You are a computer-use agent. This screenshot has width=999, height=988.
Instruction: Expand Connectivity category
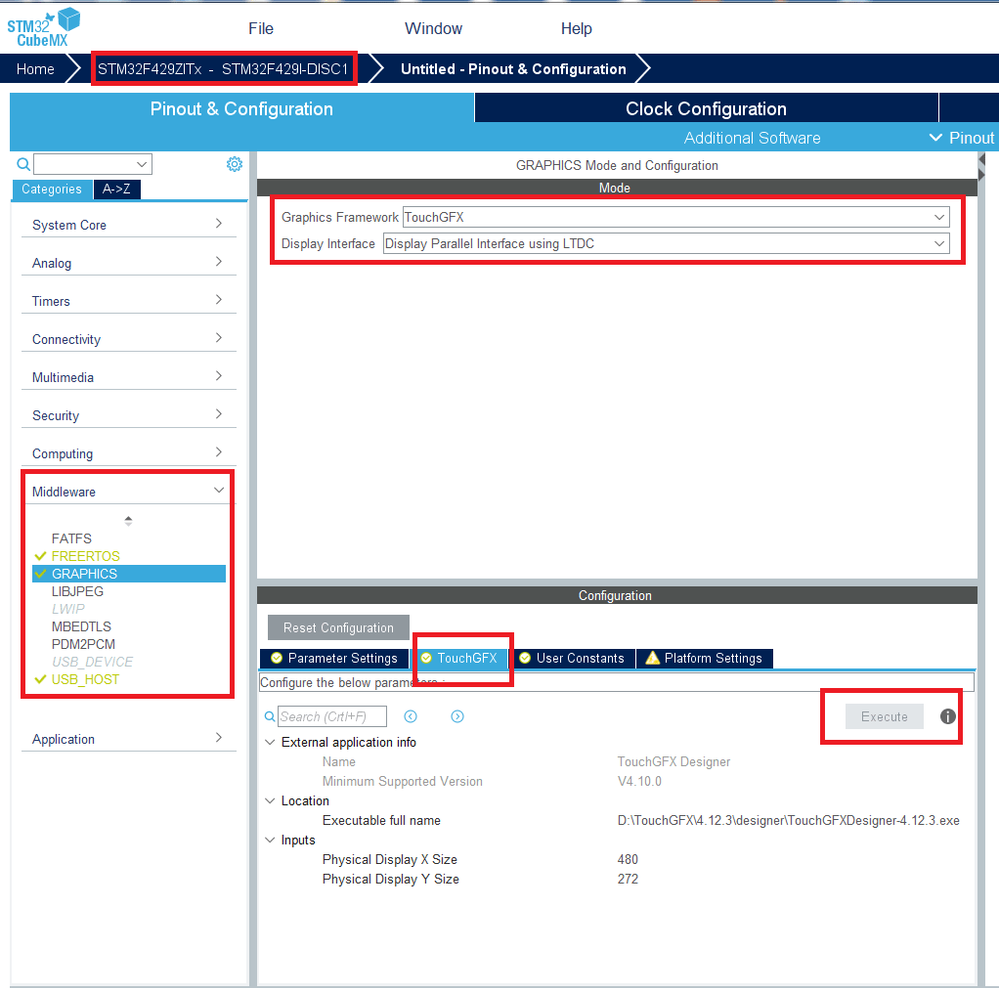[129, 340]
